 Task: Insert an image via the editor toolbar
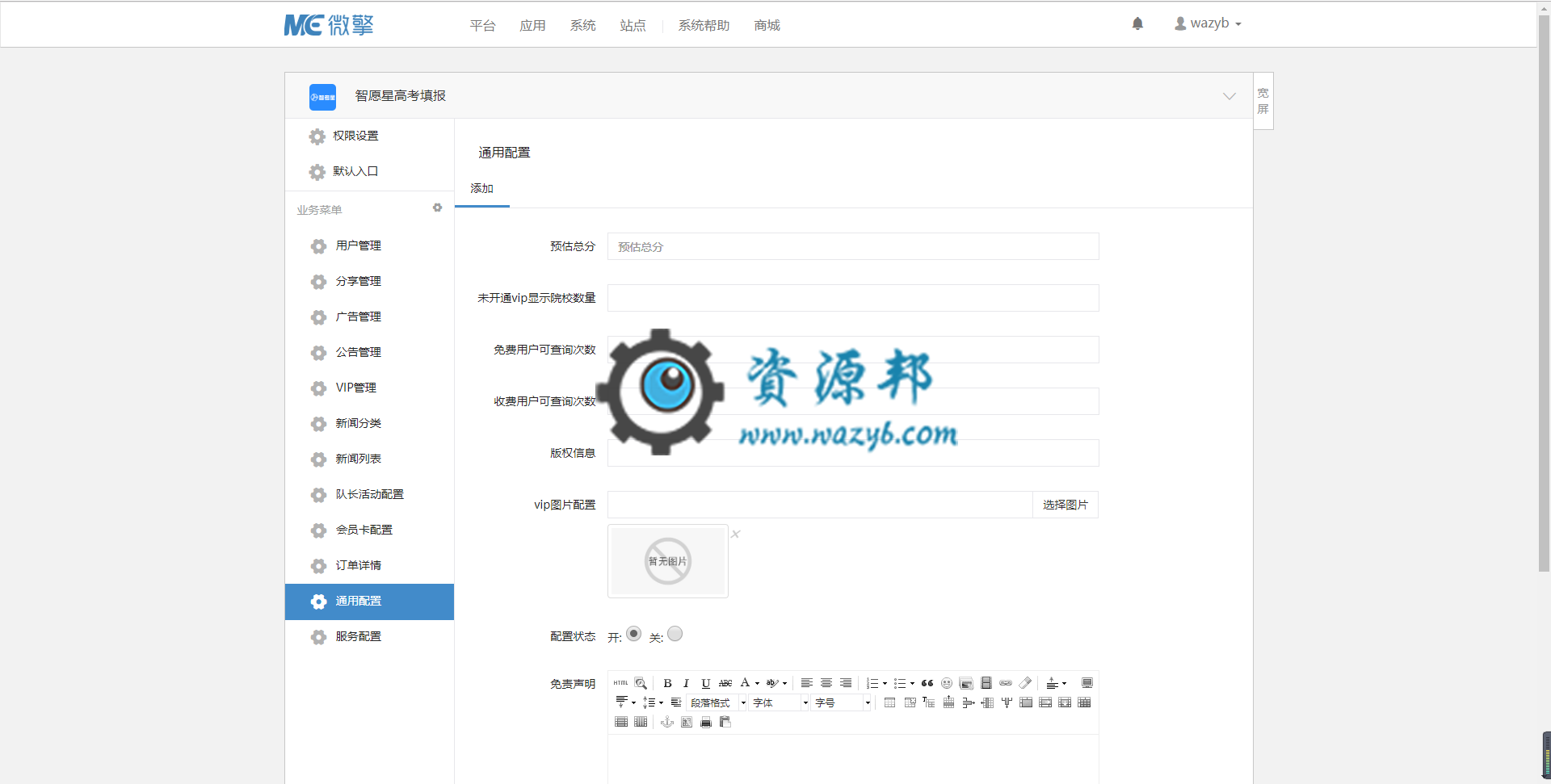pyautogui.click(x=966, y=683)
